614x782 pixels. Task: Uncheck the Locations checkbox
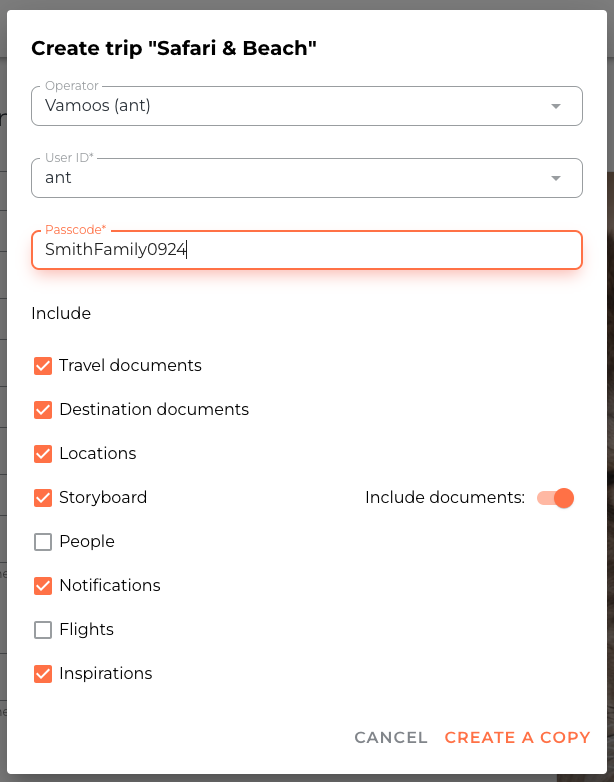(x=43, y=454)
